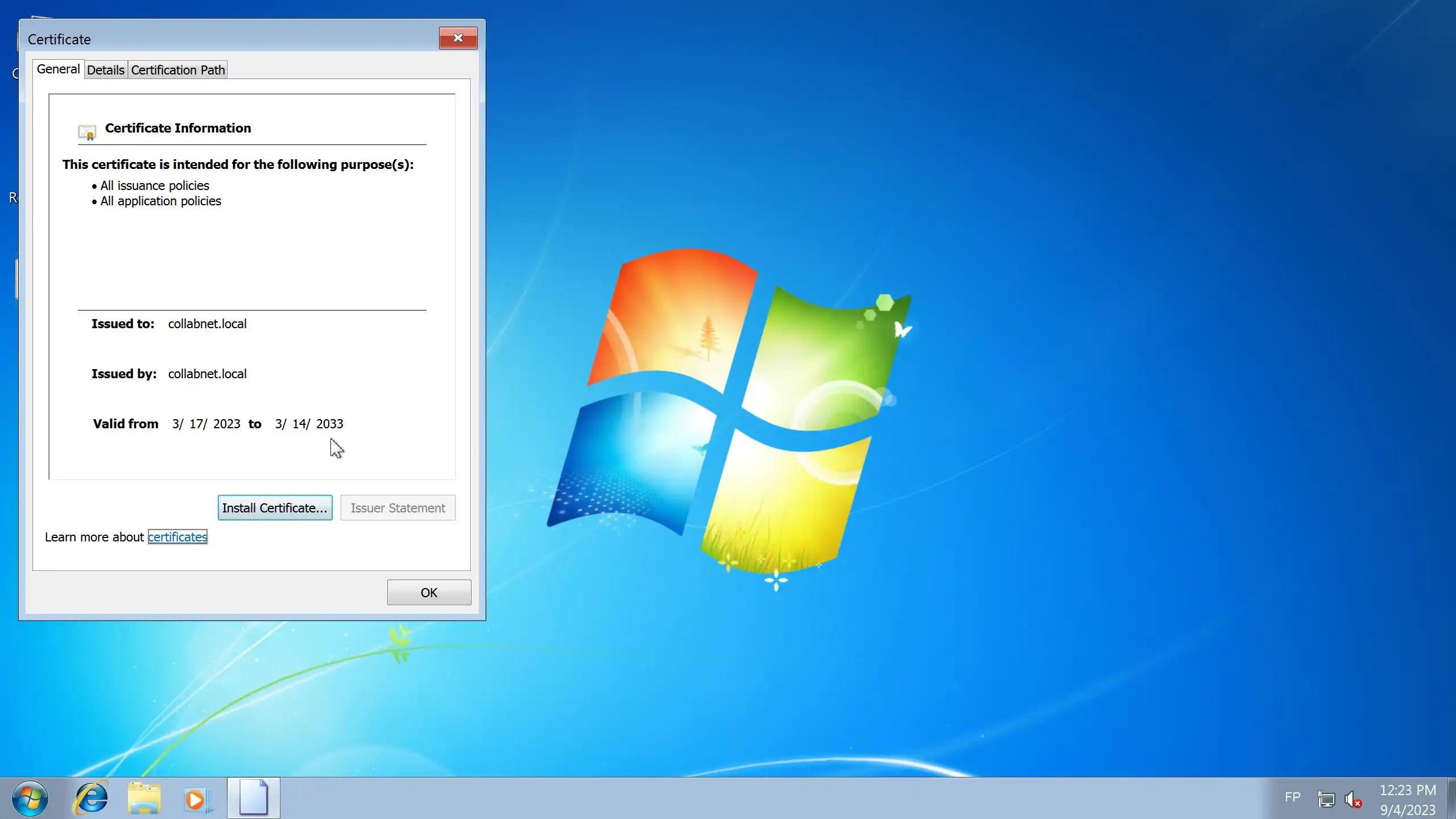This screenshot has height=819, width=1456.
Task: Click the OK button
Action: coord(429,593)
